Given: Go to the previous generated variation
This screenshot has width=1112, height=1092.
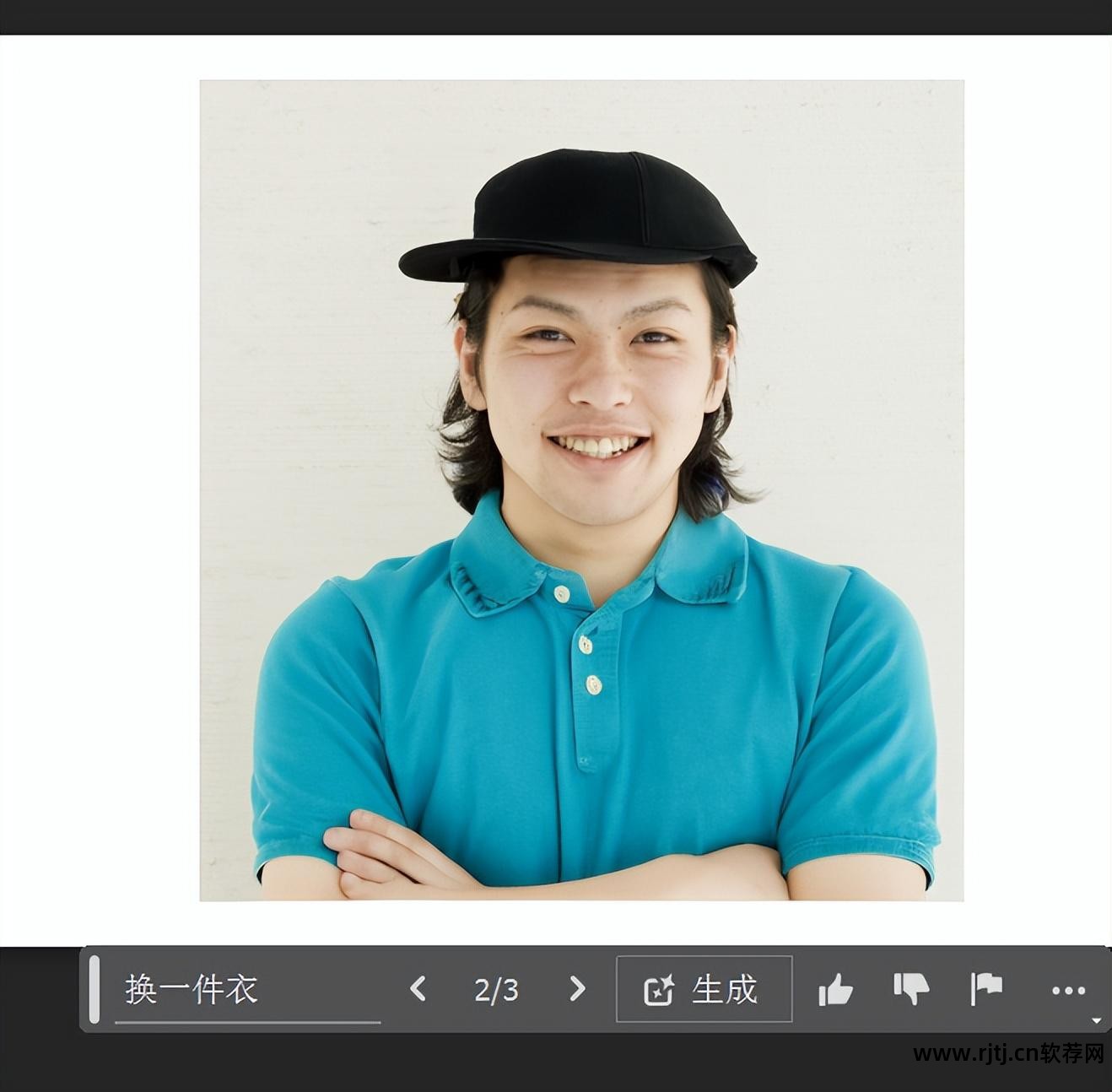Looking at the screenshot, I should (x=418, y=989).
